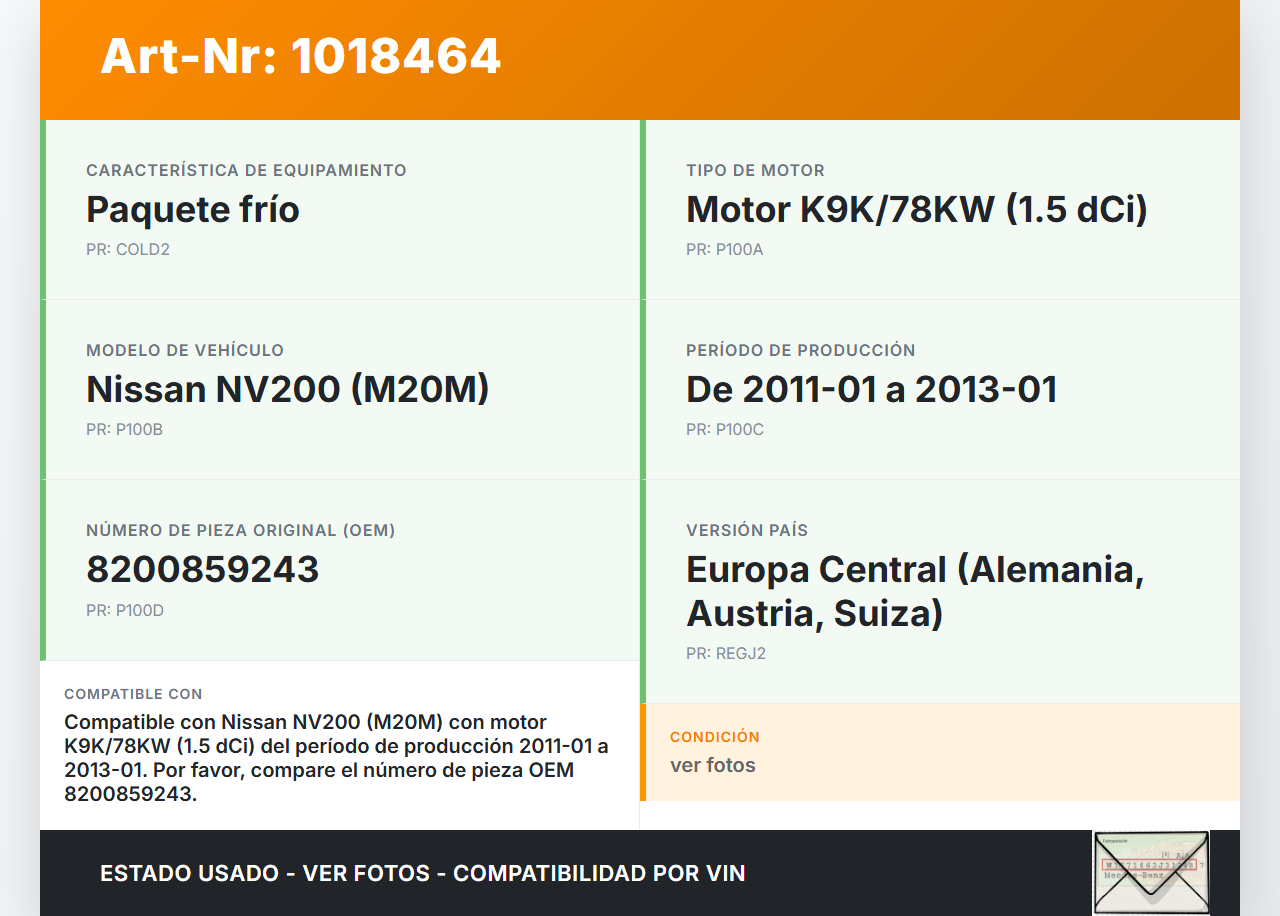The width and height of the screenshot is (1280, 916).
Task: Click the PR: P100C code
Action: click(724, 429)
